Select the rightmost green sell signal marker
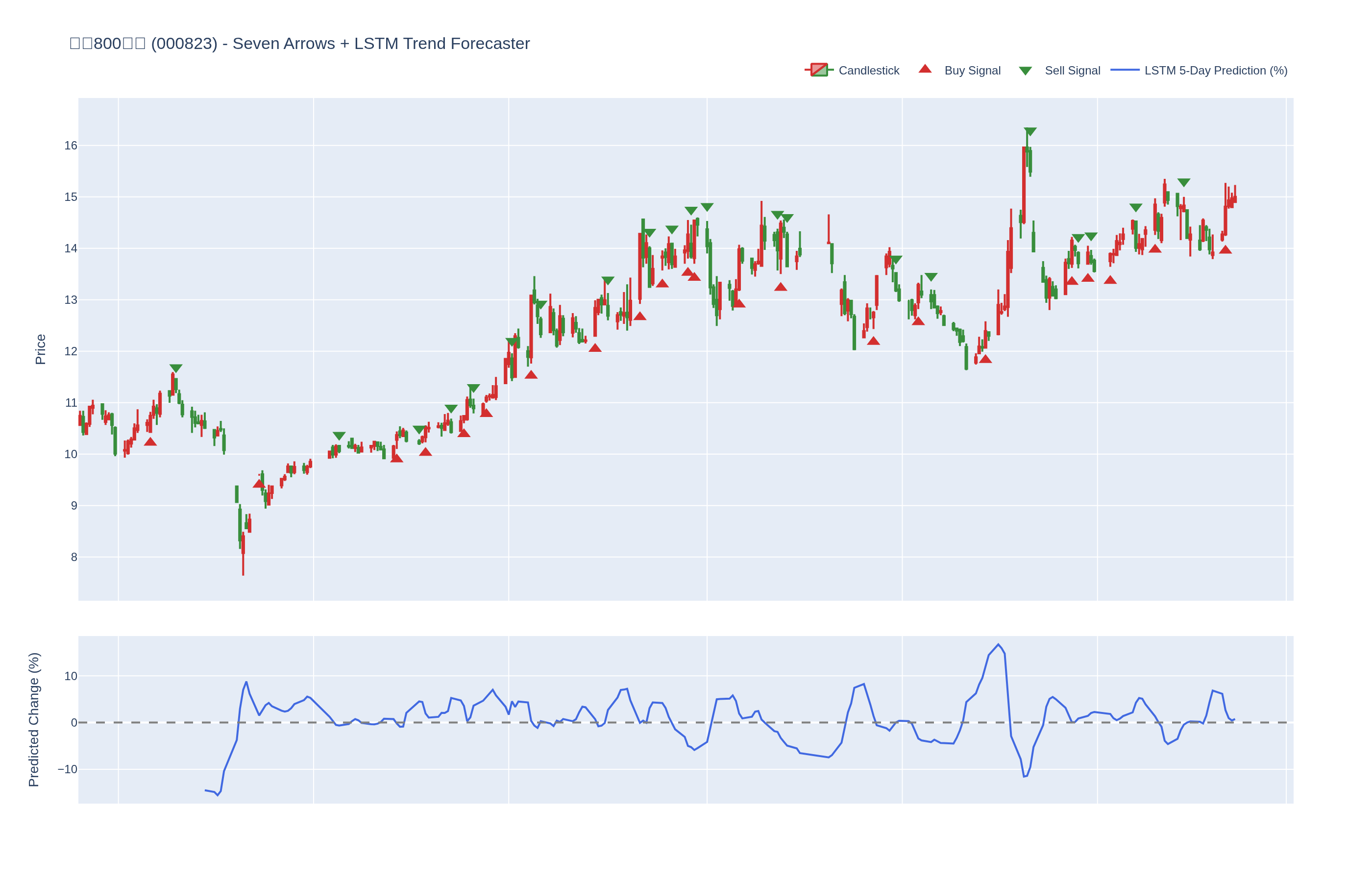 coord(1184,182)
